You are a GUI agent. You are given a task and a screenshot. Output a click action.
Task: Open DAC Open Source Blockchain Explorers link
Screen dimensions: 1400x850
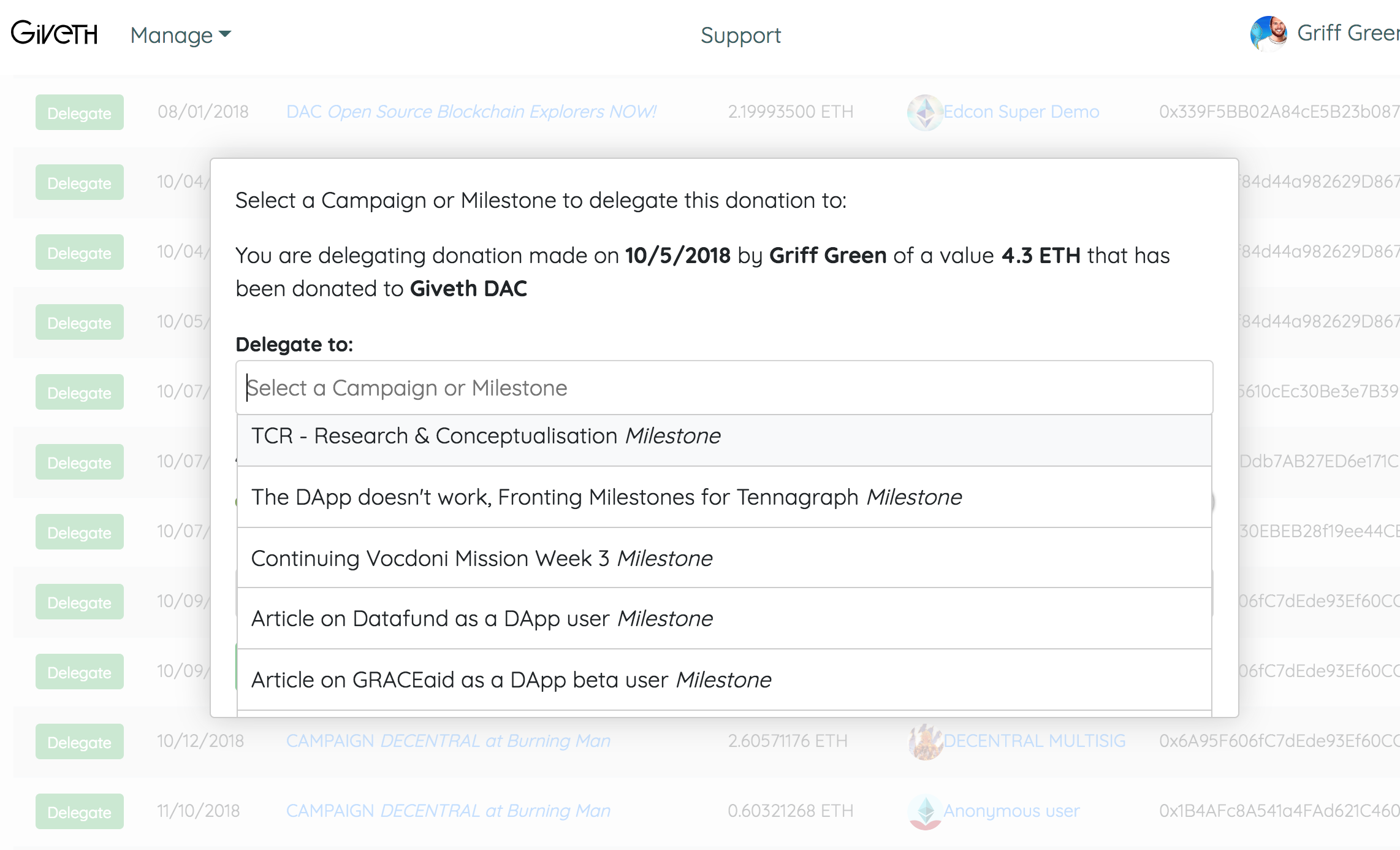click(471, 112)
